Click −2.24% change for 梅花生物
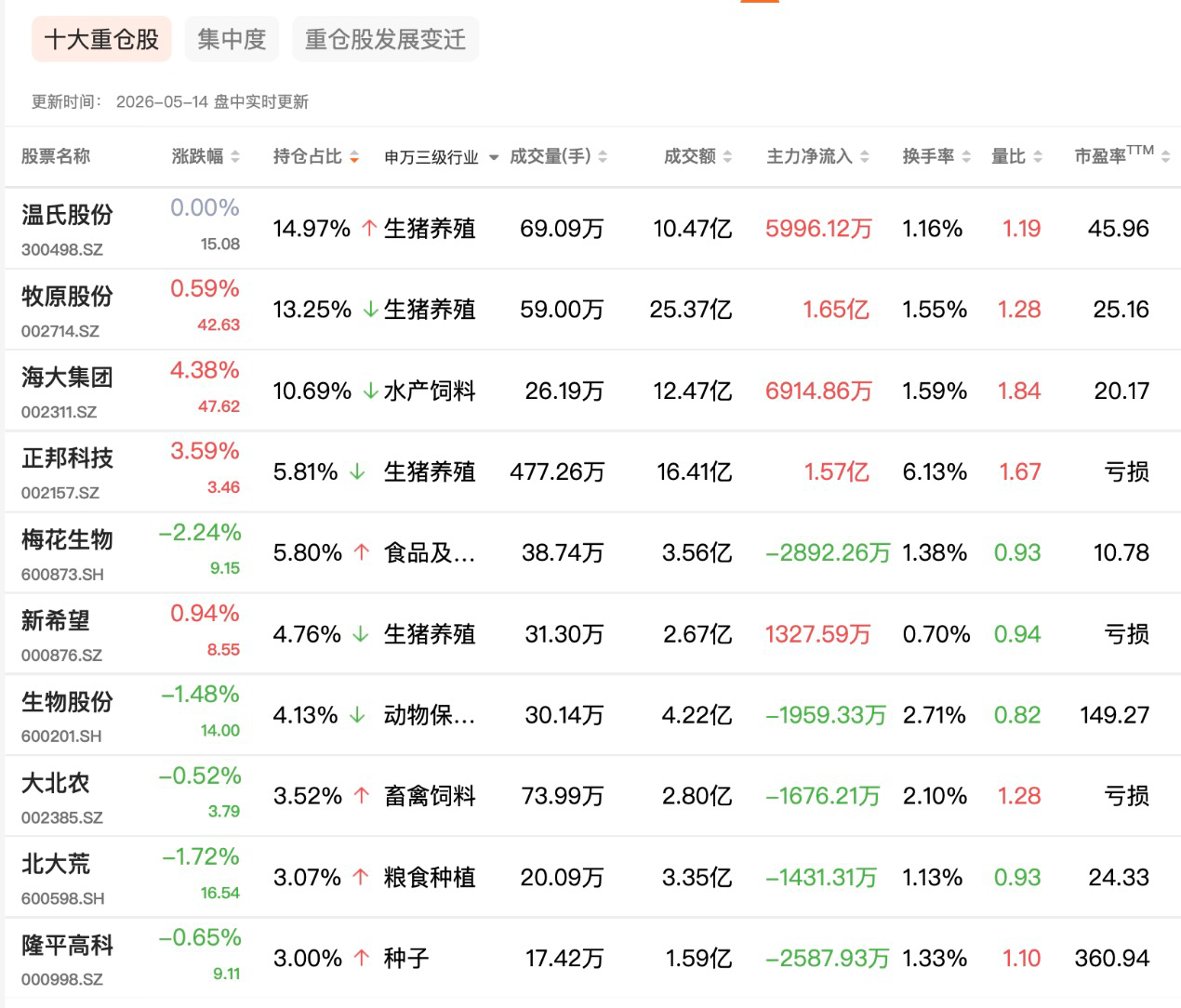 pos(200,533)
